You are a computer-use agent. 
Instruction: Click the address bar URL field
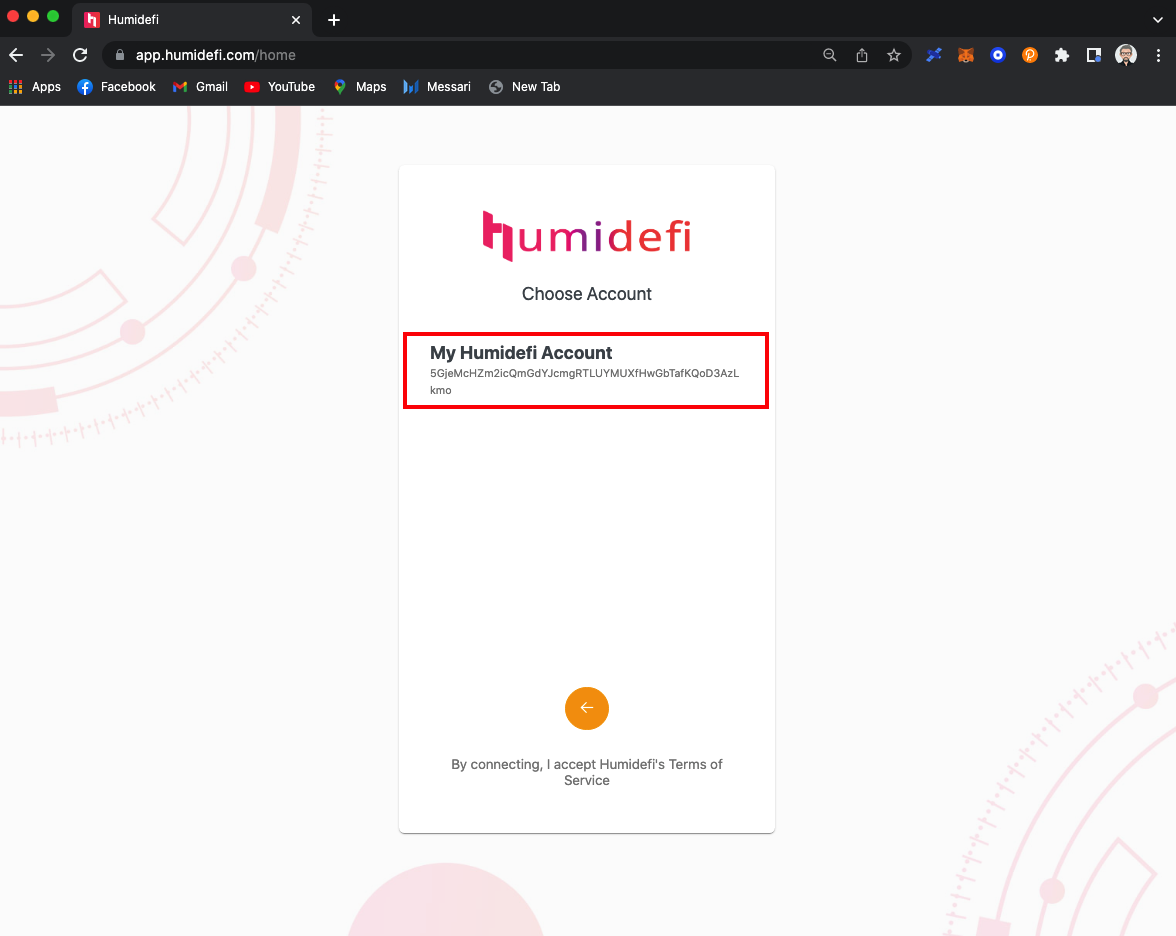[x=450, y=56]
